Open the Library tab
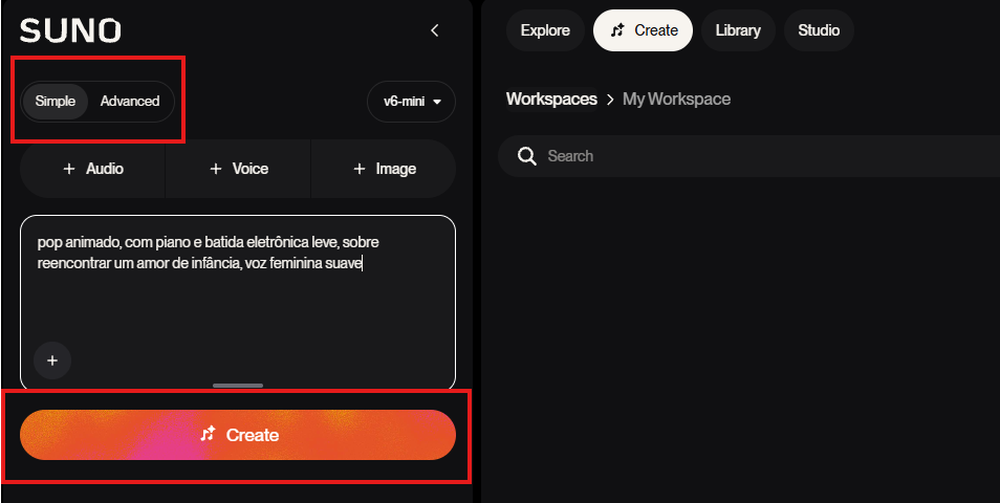 pos(738,31)
